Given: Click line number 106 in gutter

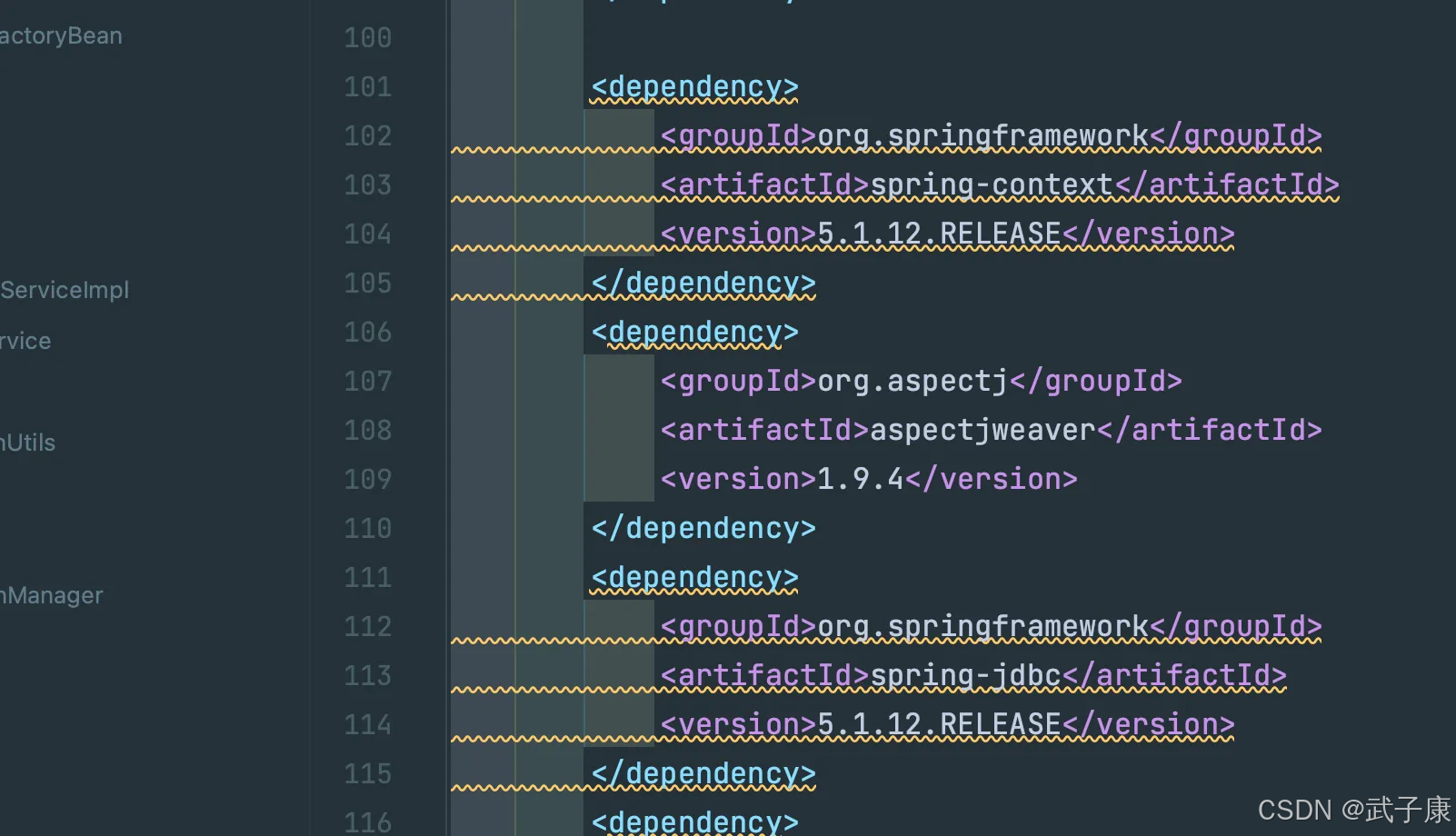Looking at the screenshot, I should pyautogui.click(x=368, y=333).
